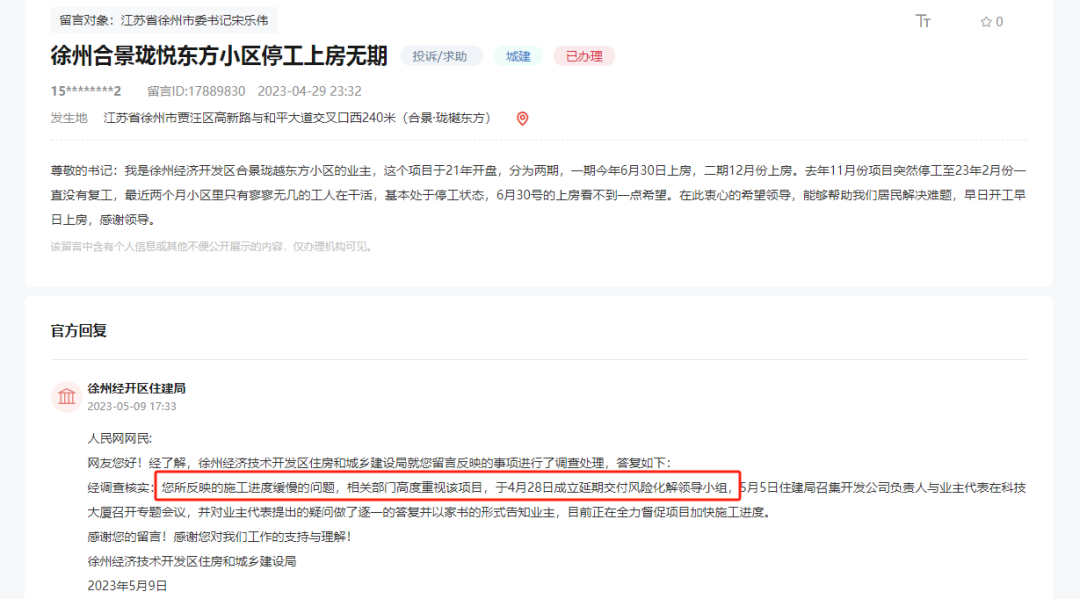Click the favorite count 0
Image resolution: width=1080 pixels, height=599 pixels.
[999, 22]
